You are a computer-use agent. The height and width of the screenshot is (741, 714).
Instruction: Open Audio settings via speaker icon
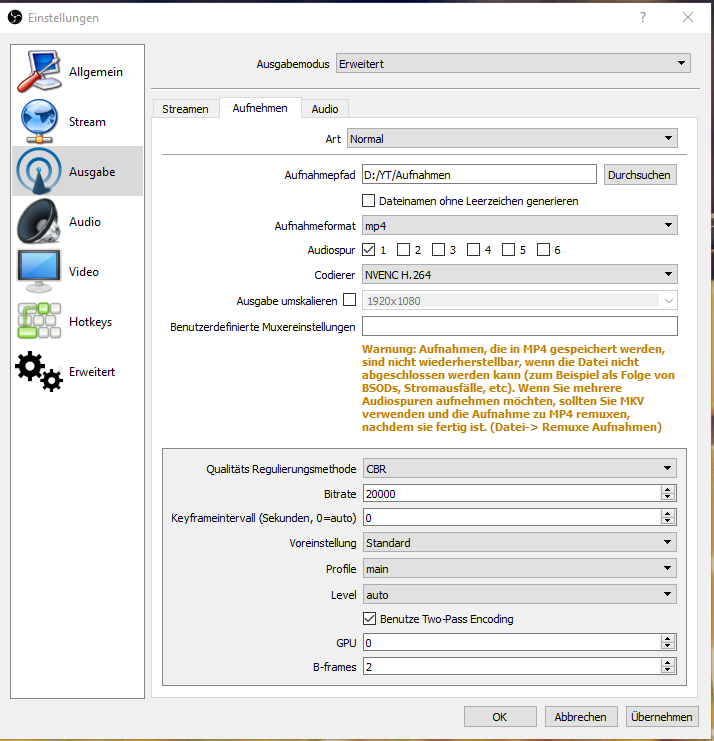pyautogui.click(x=39, y=222)
